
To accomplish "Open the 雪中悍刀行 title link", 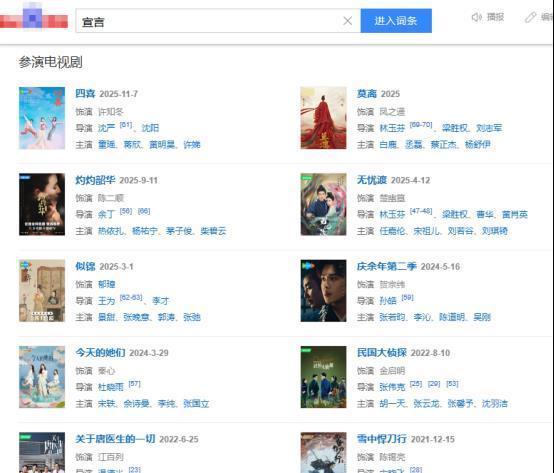I will [x=382, y=439].
